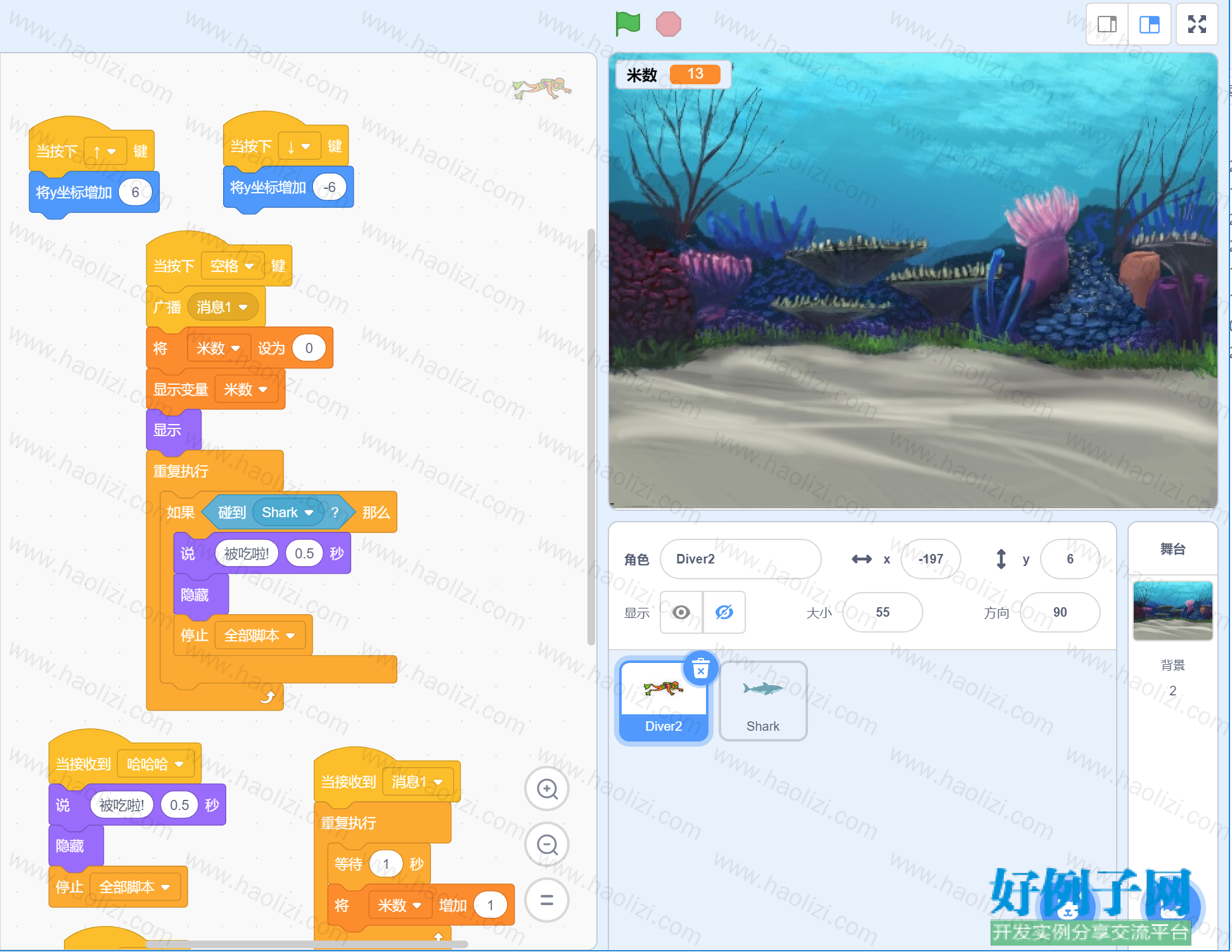Edit the x coordinate field -197
The width and height of the screenshot is (1232, 952).
930,559
